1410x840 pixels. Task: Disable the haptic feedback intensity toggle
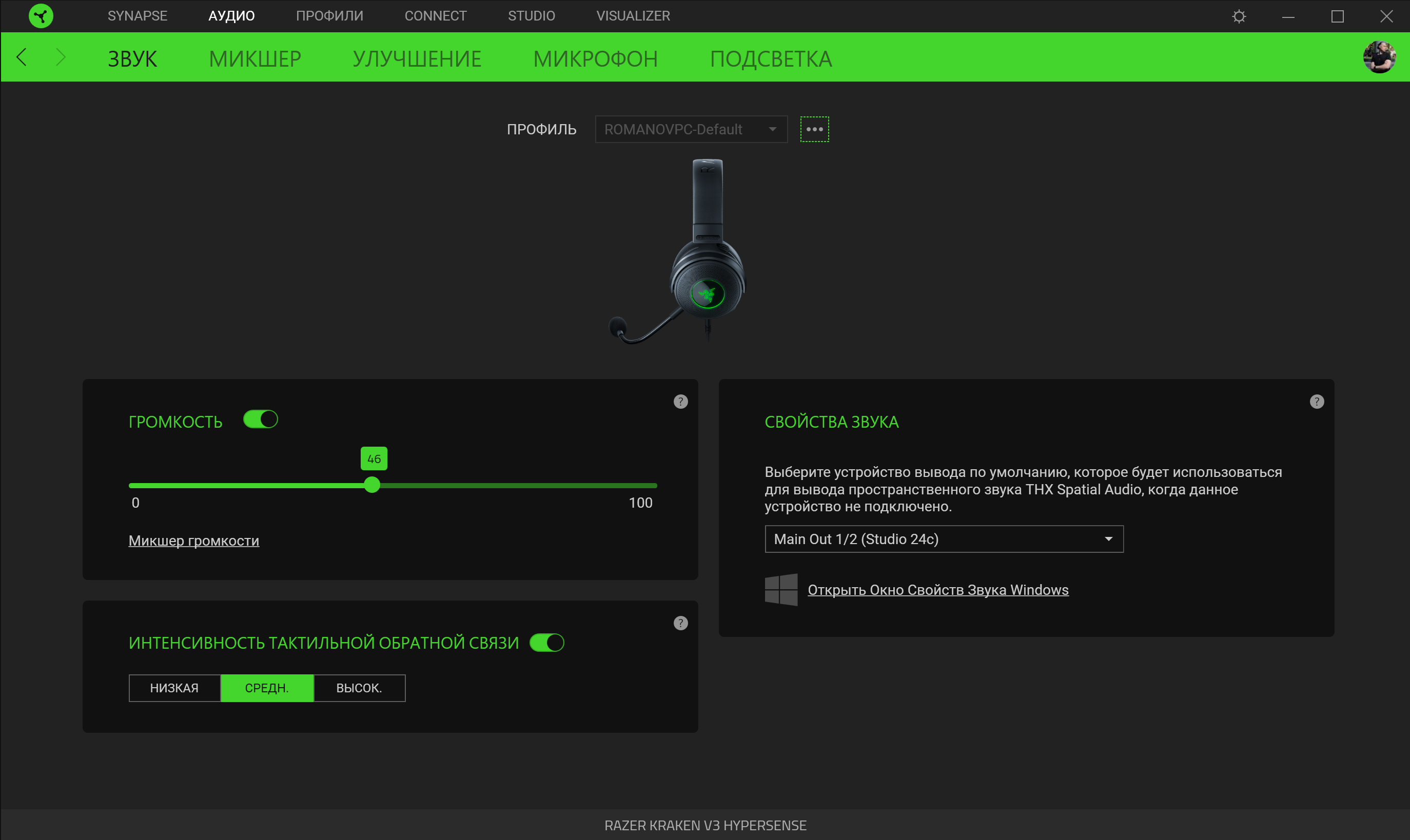tap(546, 643)
